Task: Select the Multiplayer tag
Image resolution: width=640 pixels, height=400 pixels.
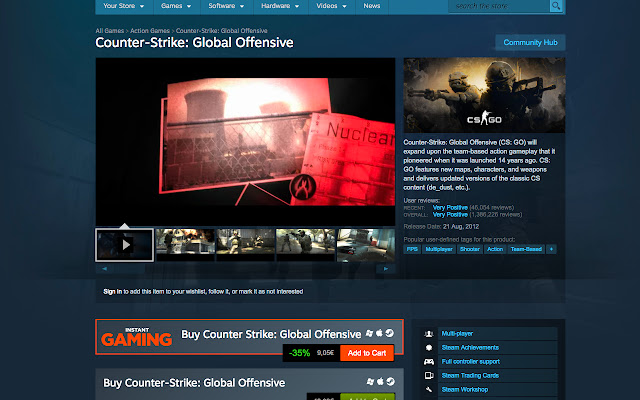Action: 439,249
